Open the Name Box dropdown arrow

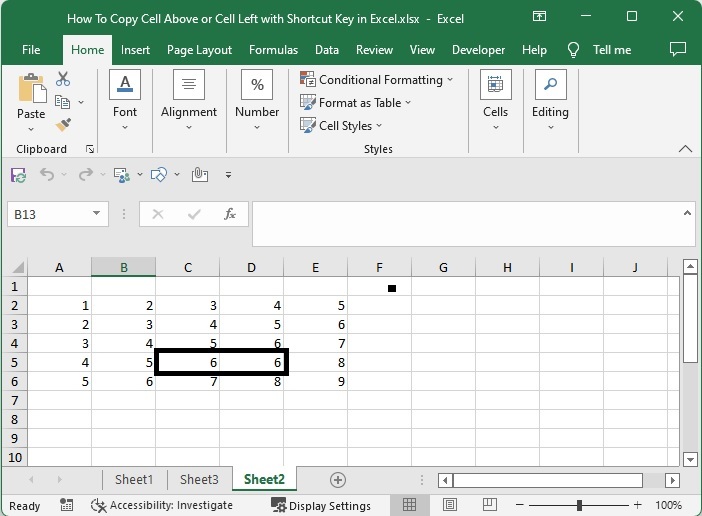[97, 214]
